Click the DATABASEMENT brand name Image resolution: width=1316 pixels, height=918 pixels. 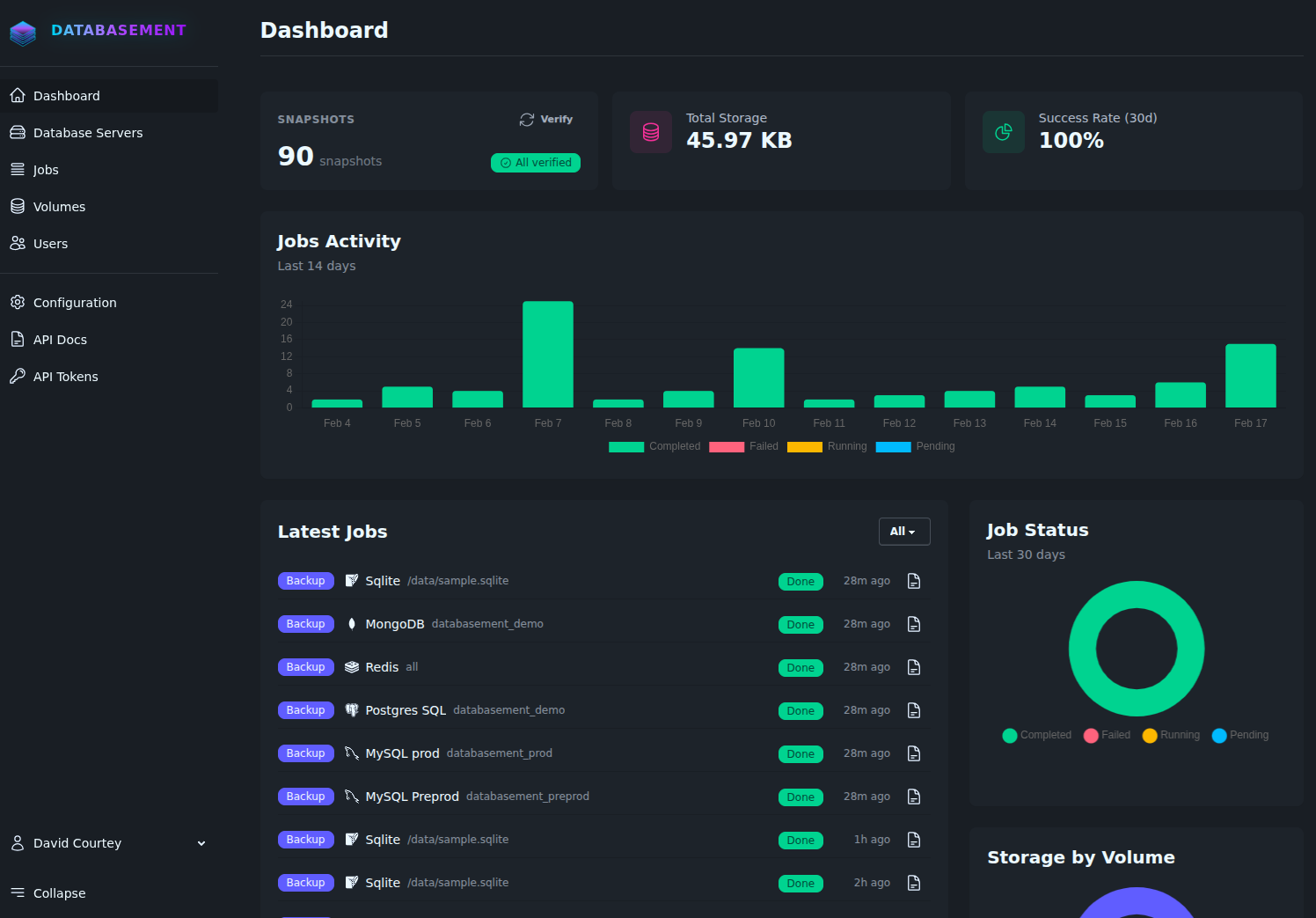coord(119,30)
